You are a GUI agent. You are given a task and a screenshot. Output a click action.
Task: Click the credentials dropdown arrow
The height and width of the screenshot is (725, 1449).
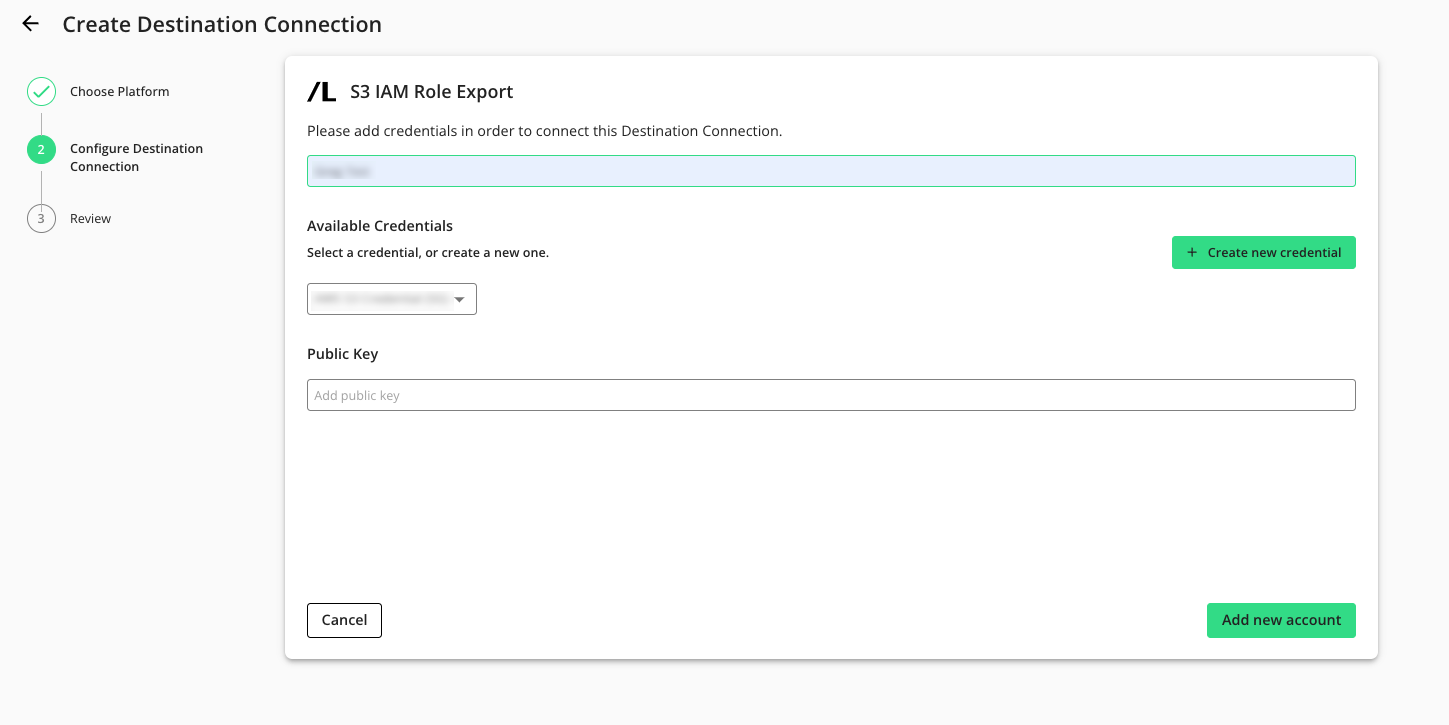(x=460, y=299)
